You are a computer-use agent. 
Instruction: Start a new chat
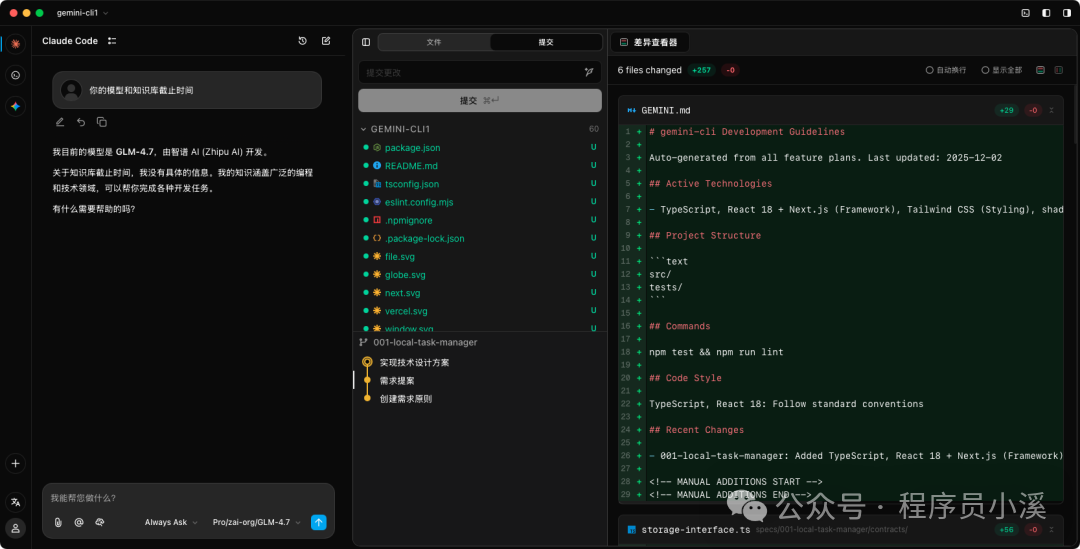(326, 41)
